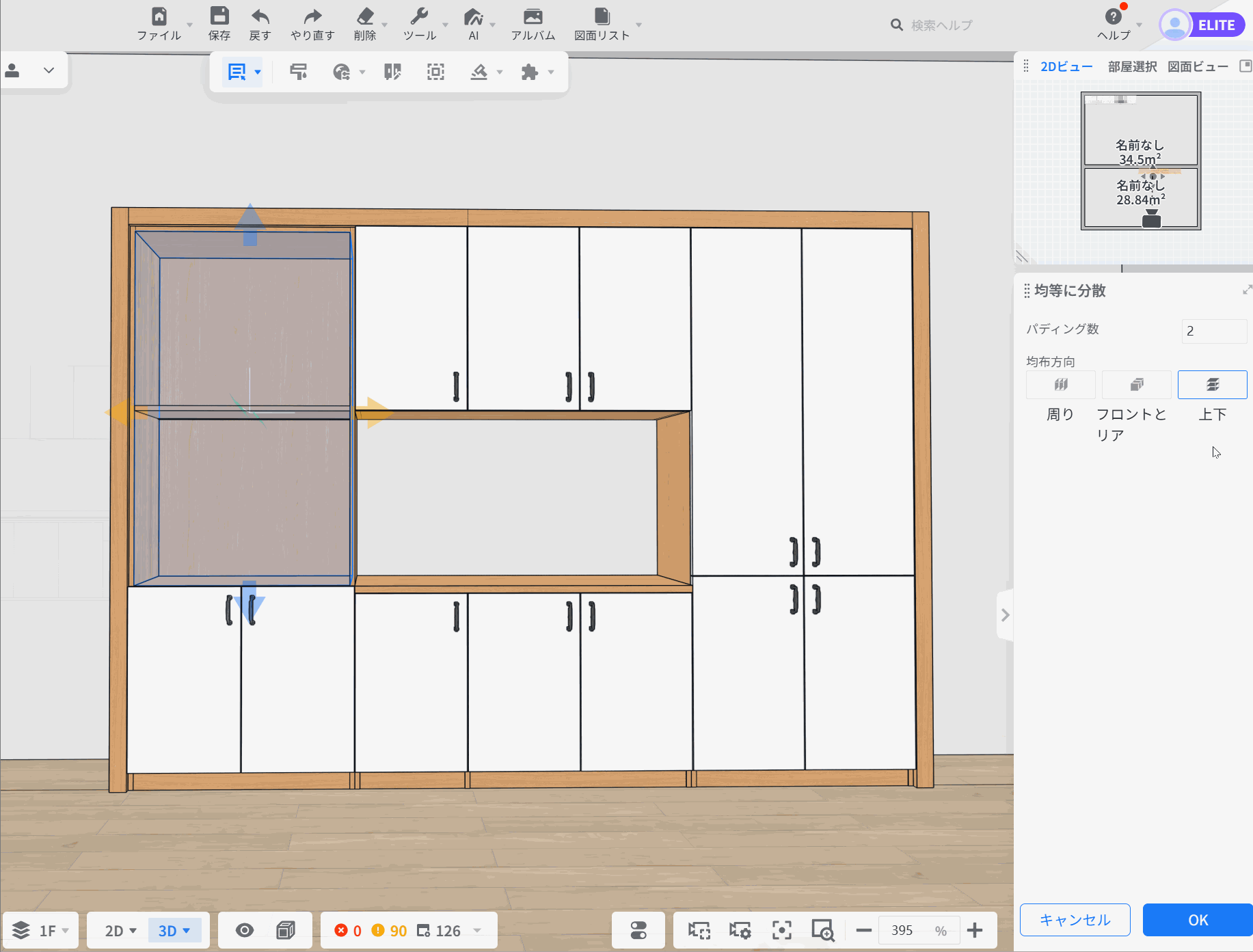The width and height of the screenshot is (1253, 952).
Task: Confirm with the OK button
Action: [x=1198, y=920]
